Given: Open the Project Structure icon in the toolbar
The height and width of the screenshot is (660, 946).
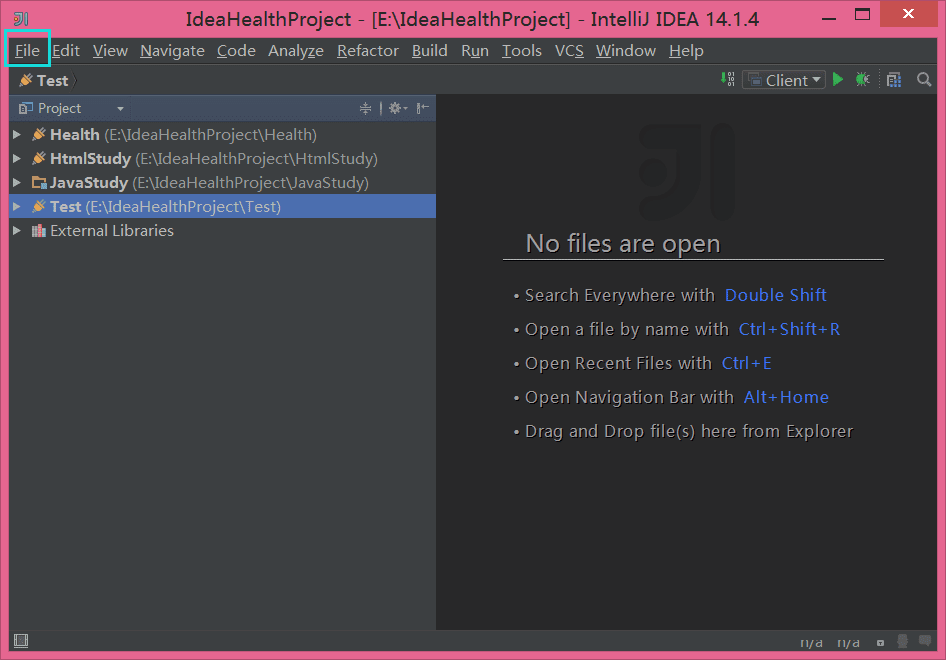Looking at the screenshot, I should [x=894, y=80].
